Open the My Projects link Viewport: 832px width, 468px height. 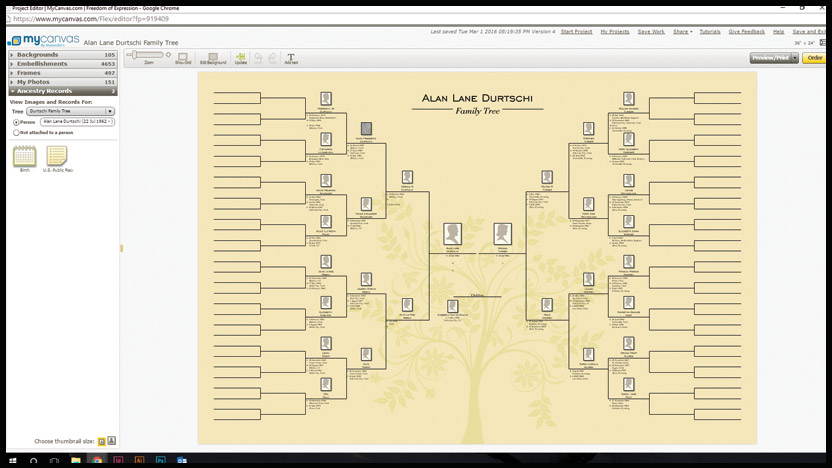(614, 32)
